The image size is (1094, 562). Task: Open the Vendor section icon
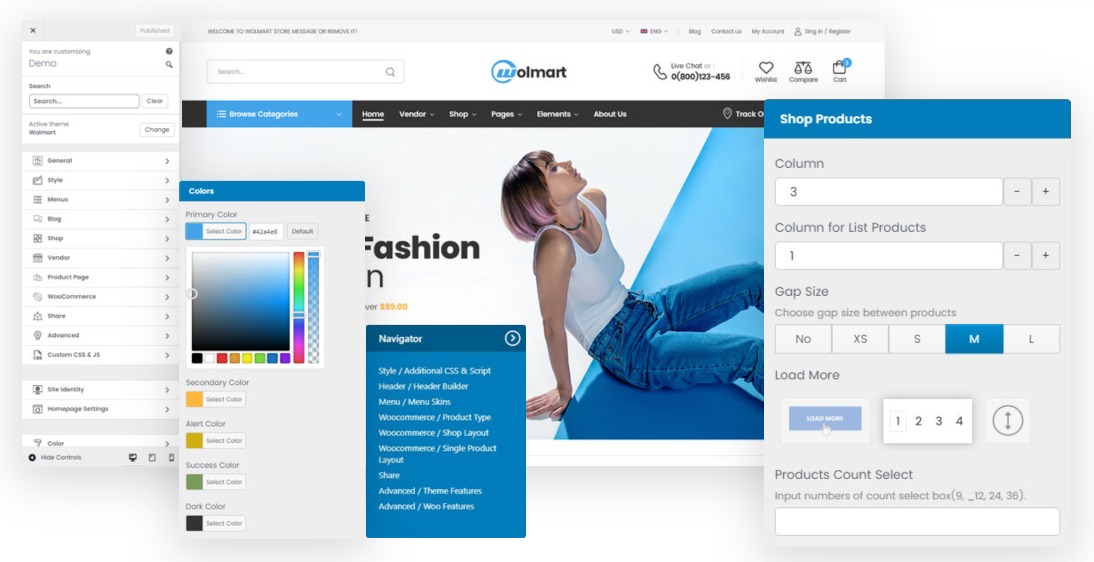point(38,258)
